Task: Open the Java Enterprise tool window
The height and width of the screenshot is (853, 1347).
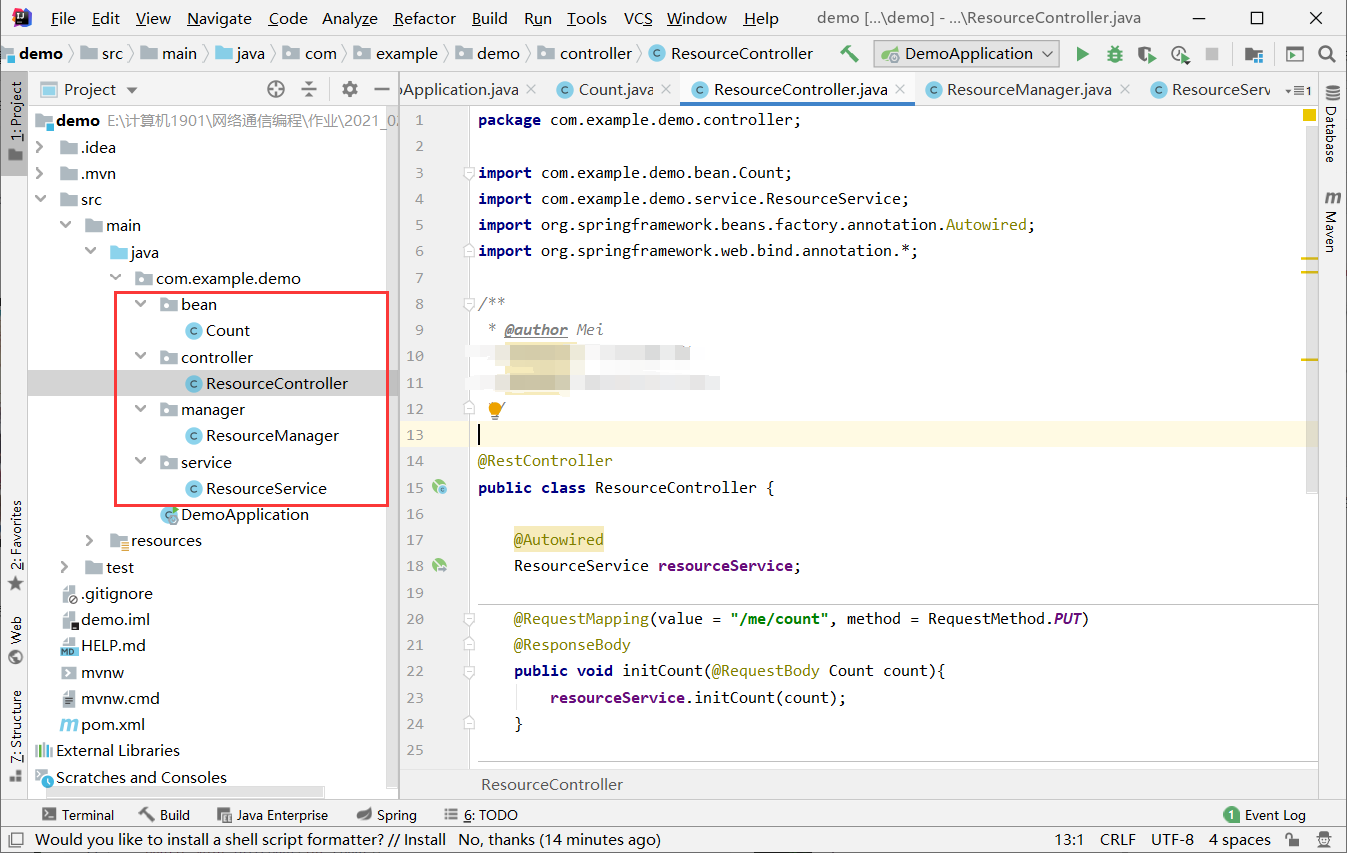Action: tap(271, 815)
